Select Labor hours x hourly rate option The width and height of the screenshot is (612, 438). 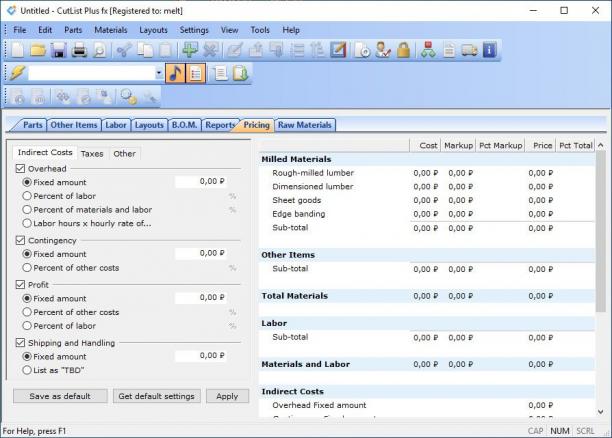[87, 223]
